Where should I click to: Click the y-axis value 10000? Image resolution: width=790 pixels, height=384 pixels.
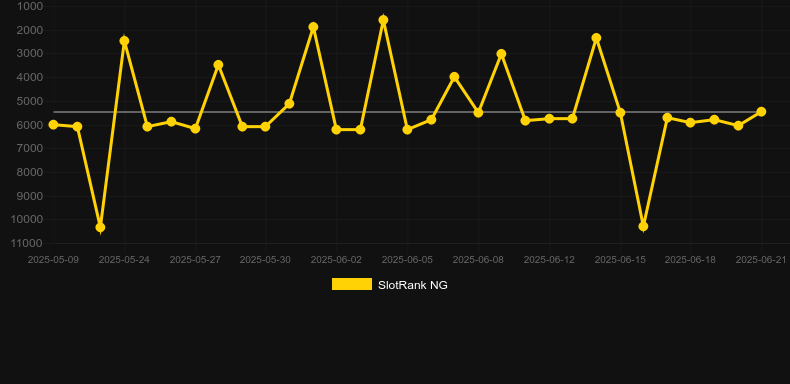tap(27, 219)
